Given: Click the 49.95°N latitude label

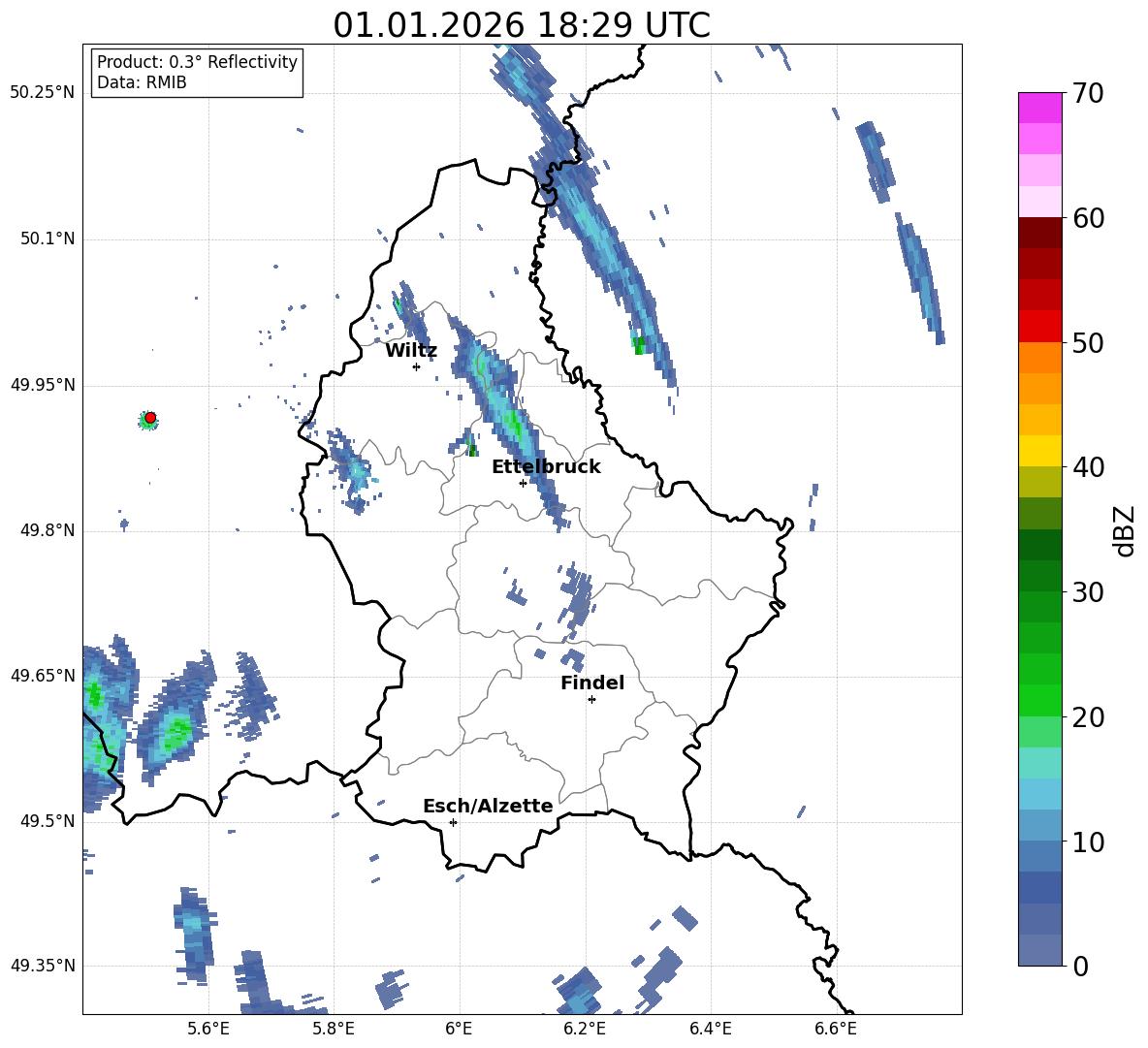Looking at the screenshot, I should coord(43,384).
